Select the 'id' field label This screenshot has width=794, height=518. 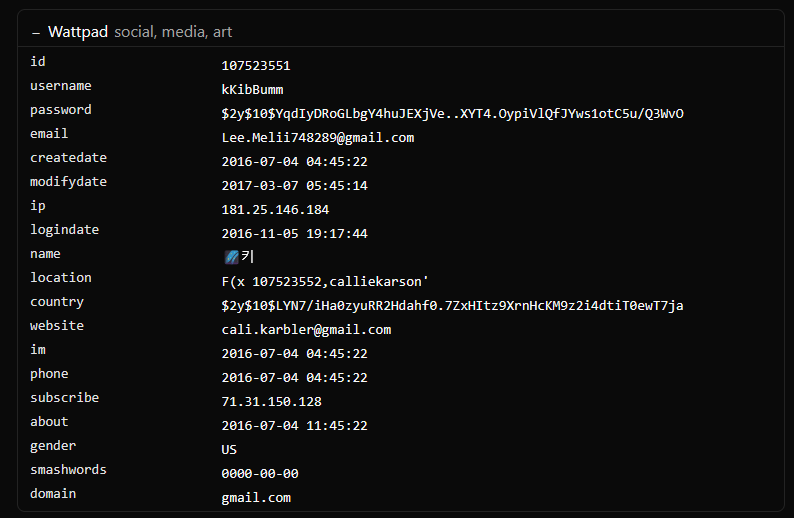(38, 62)
